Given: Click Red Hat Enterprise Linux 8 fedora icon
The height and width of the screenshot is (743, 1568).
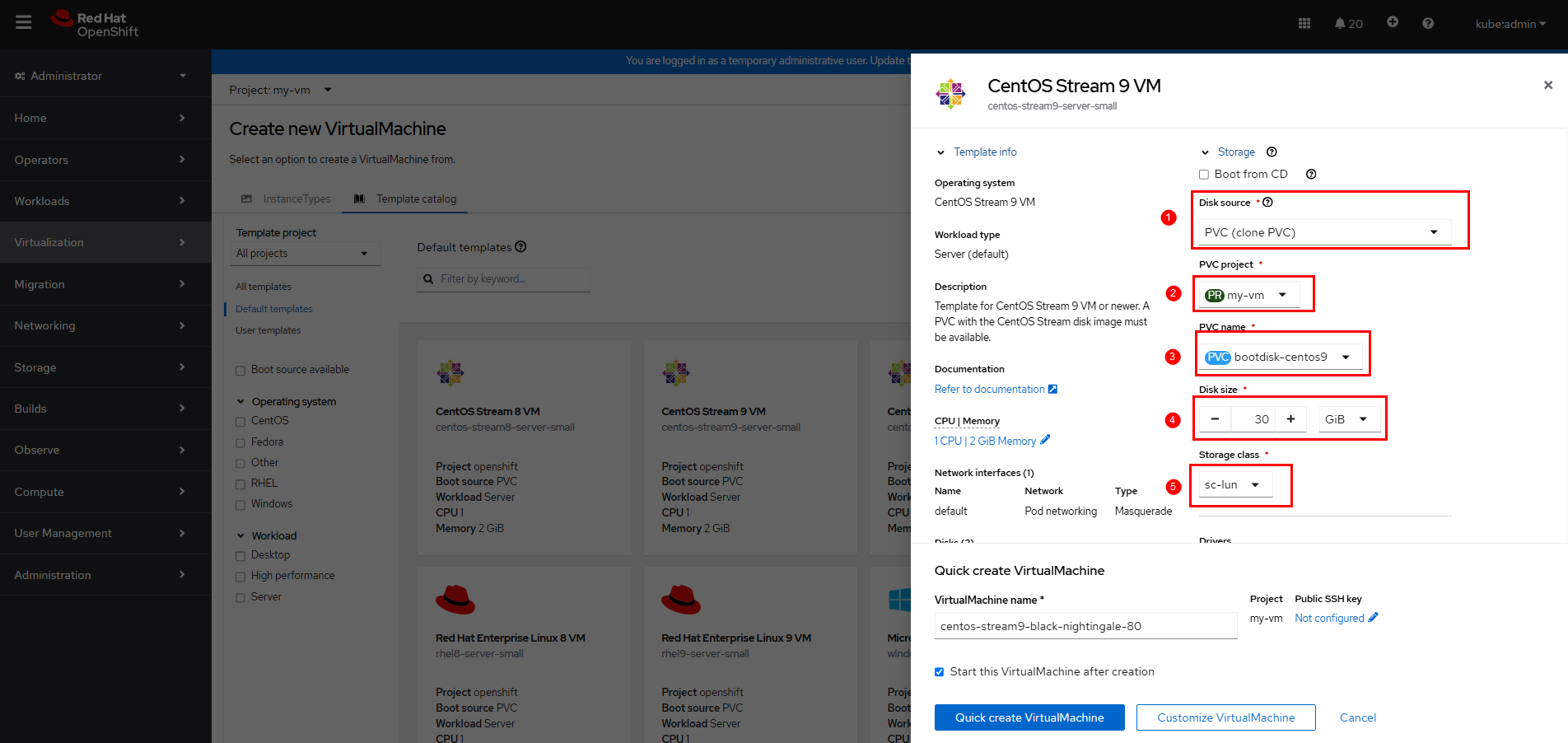Looking at the screenshot, I should pos(455,600).
